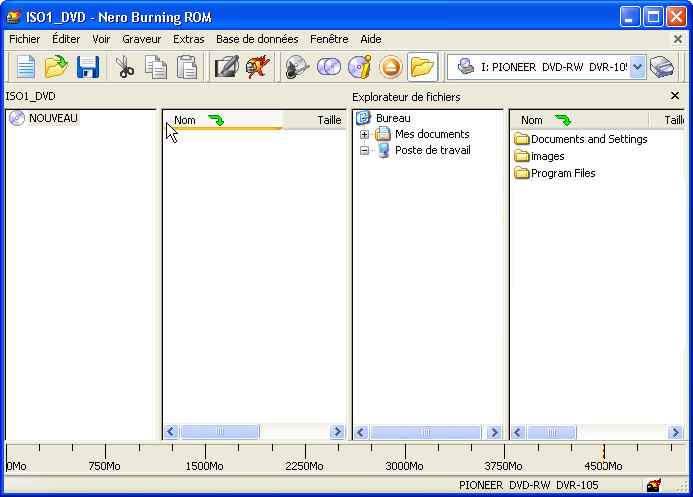Open the Base de données menu
Viewport: 693px width, 497px height.
click(257, 39)
